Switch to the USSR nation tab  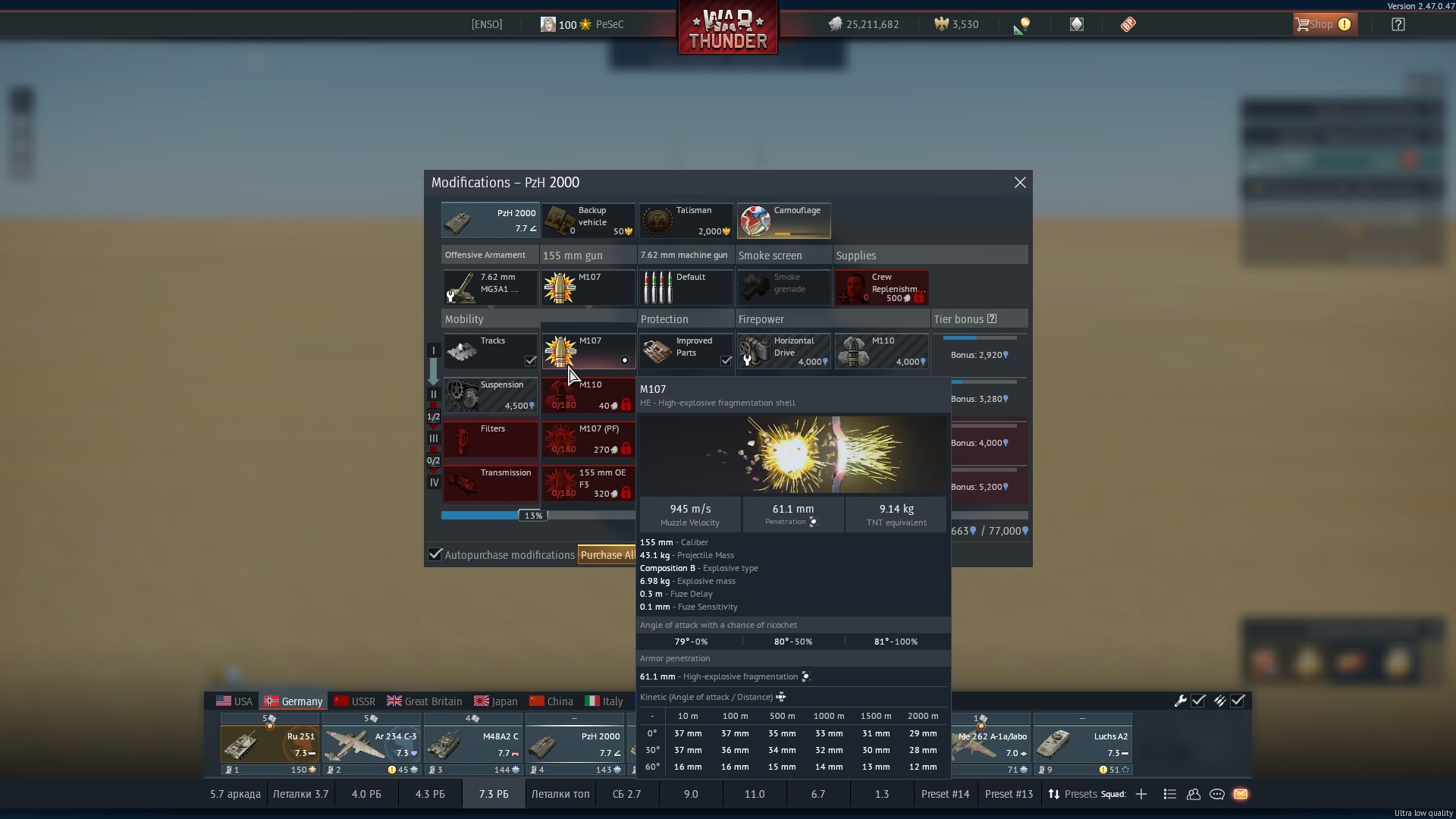pos(355,701)
